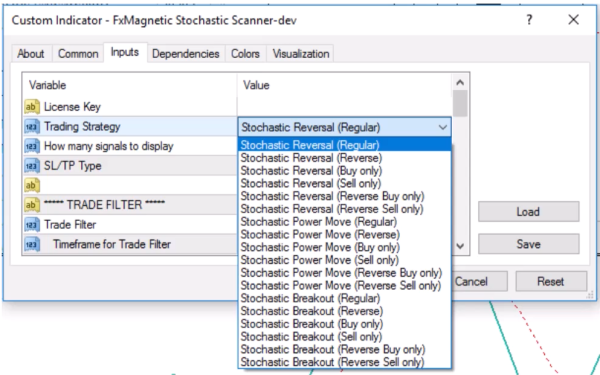Screen dimensions: 600x375
Task: Select the Trading Strategy variable name
Action: click(x=82, y=127)
